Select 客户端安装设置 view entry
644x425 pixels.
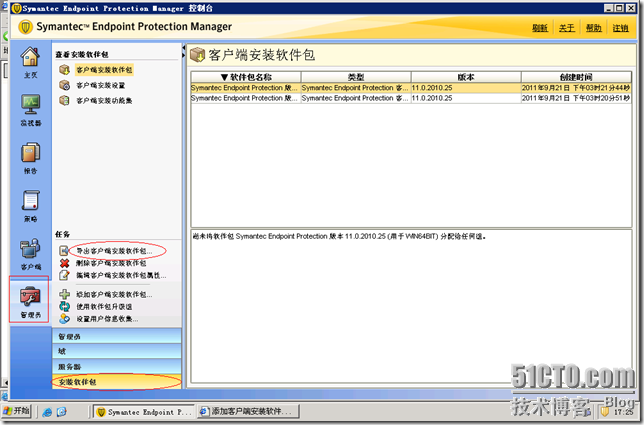101,85
